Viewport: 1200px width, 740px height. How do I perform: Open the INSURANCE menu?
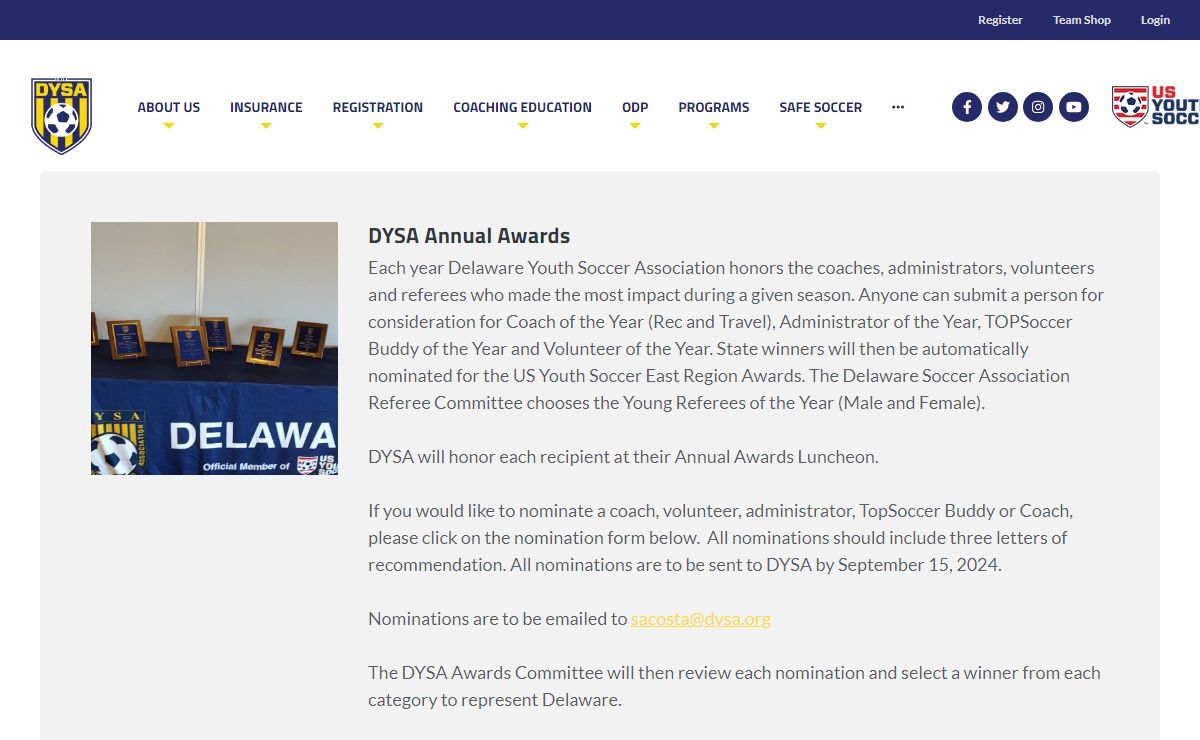pos(266,107)
